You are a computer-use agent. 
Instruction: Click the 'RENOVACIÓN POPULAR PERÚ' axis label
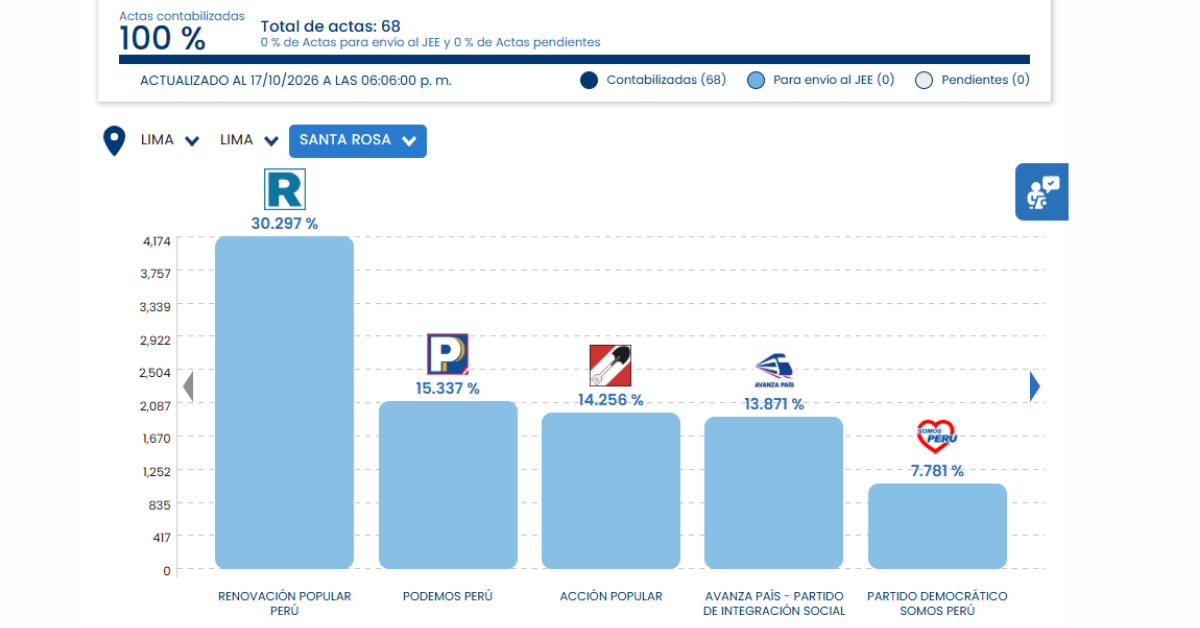[284, 603]
